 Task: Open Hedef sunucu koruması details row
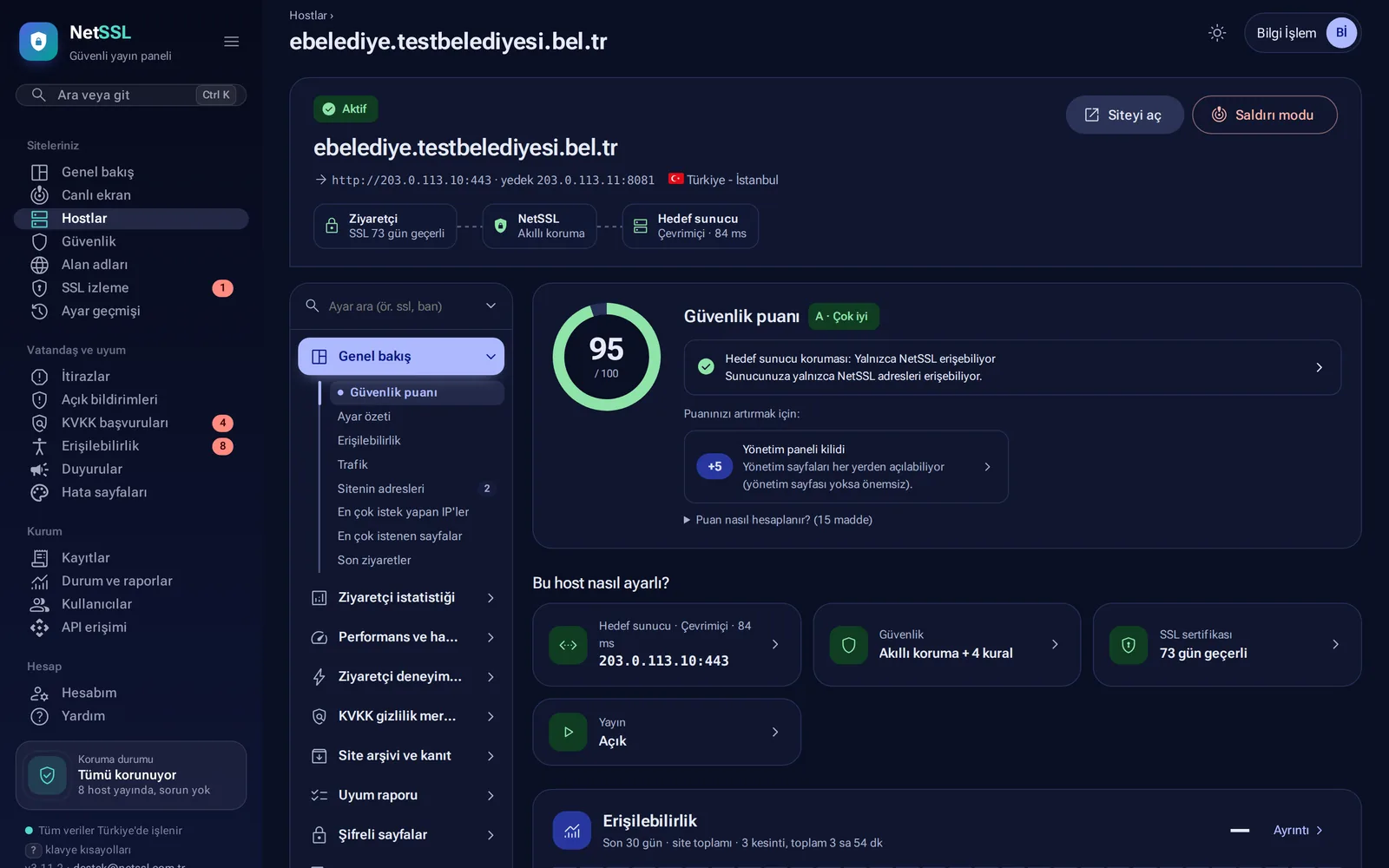click(1012, 367)
